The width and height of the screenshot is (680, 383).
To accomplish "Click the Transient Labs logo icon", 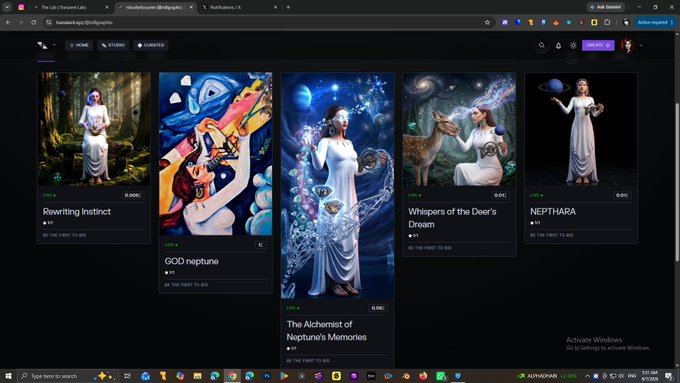I will click(42, 45).
